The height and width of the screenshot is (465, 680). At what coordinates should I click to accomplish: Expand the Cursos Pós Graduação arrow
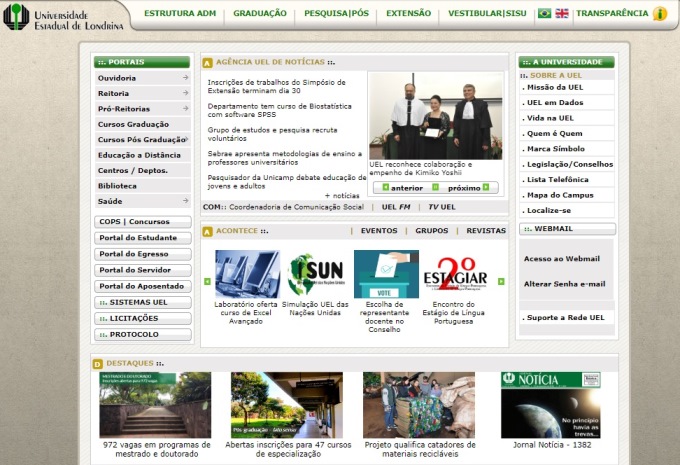187,139
